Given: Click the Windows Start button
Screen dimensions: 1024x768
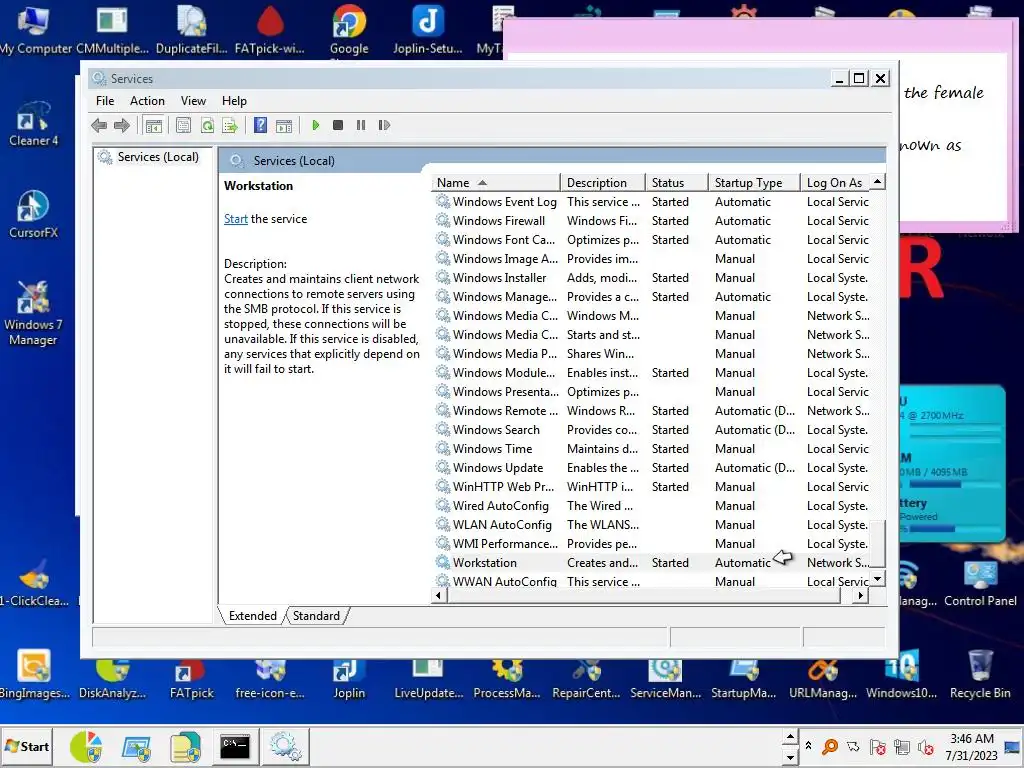Looking at the screenshot, I should click(x=27, y=746).
